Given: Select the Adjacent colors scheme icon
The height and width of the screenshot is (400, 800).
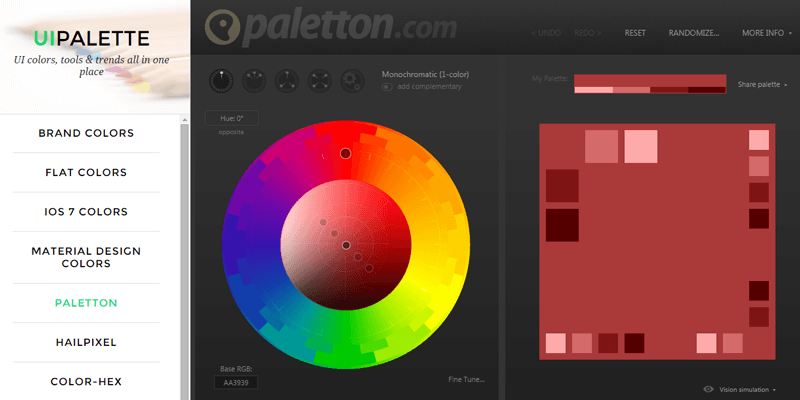Looking at the screenshot, I should (254, 81).
